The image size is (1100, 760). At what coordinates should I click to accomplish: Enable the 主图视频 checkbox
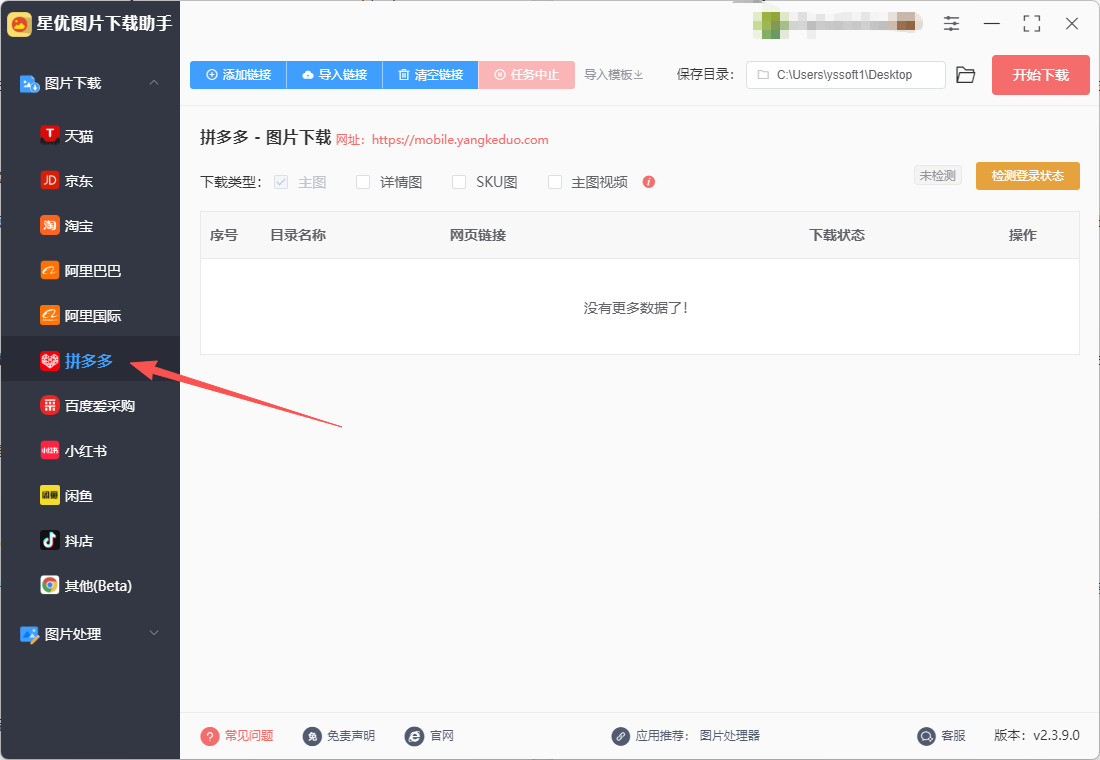(555, 182)
